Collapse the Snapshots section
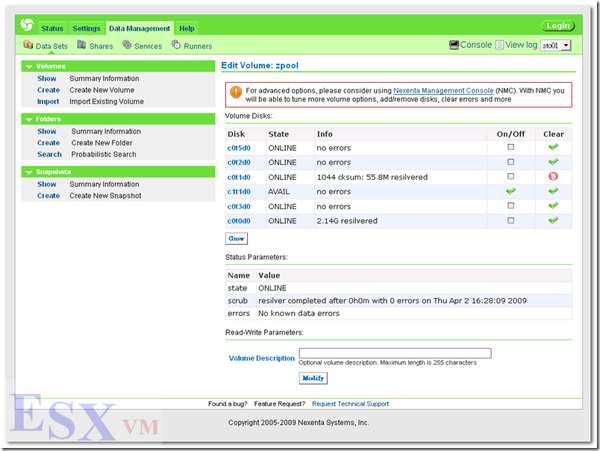 pos(29,172)
